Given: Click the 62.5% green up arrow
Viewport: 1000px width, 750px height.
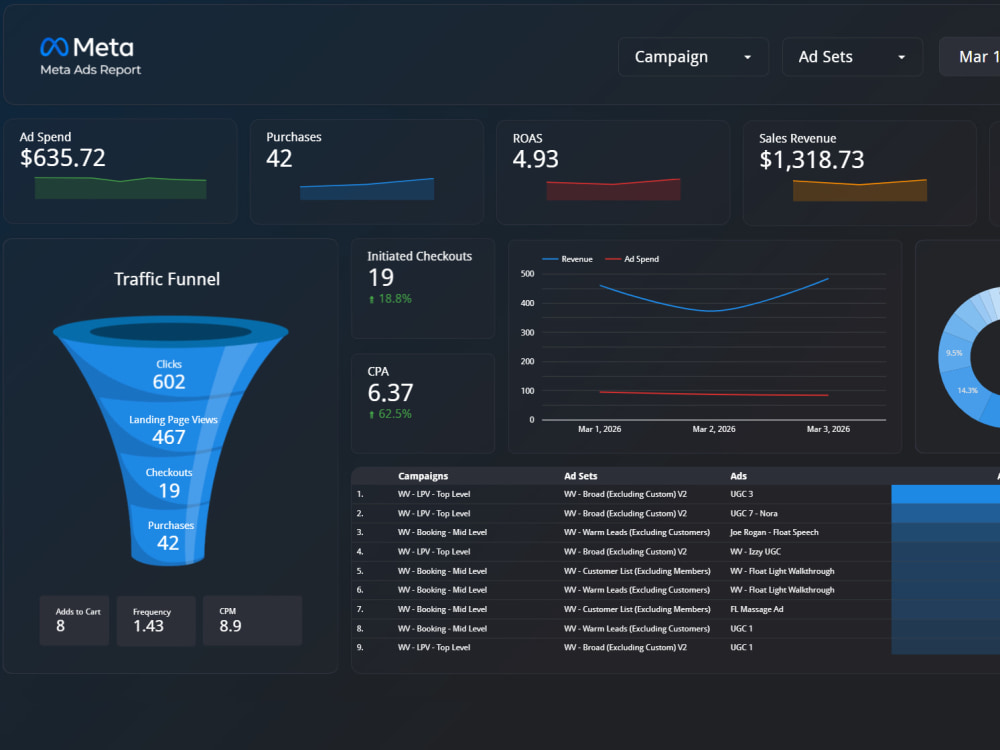Looking at the screenshot, I should (371, 415).
